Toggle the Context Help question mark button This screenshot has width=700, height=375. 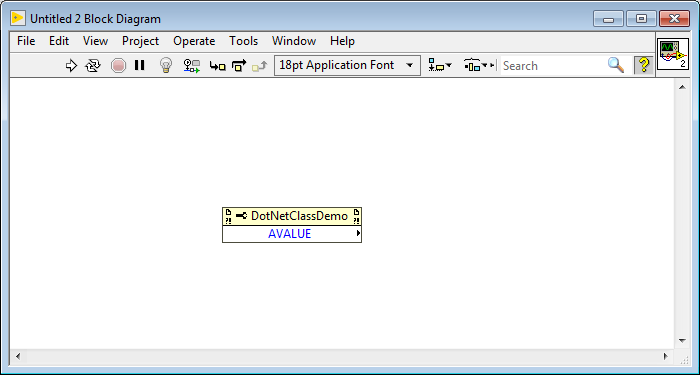tap(643, 65)
